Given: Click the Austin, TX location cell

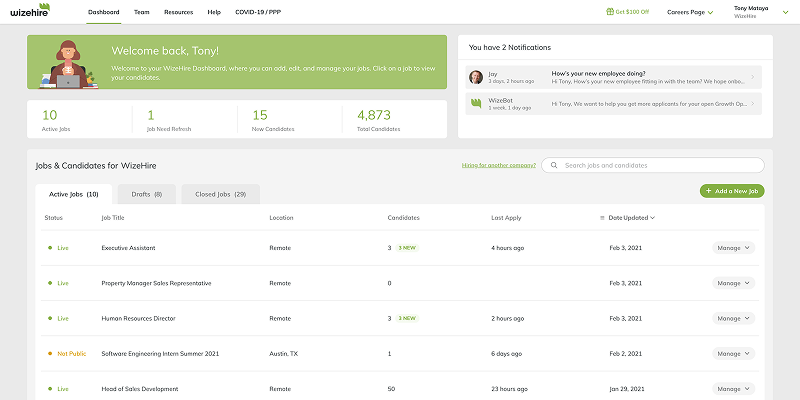Looking at the screenshot, I should coord(284,354).
